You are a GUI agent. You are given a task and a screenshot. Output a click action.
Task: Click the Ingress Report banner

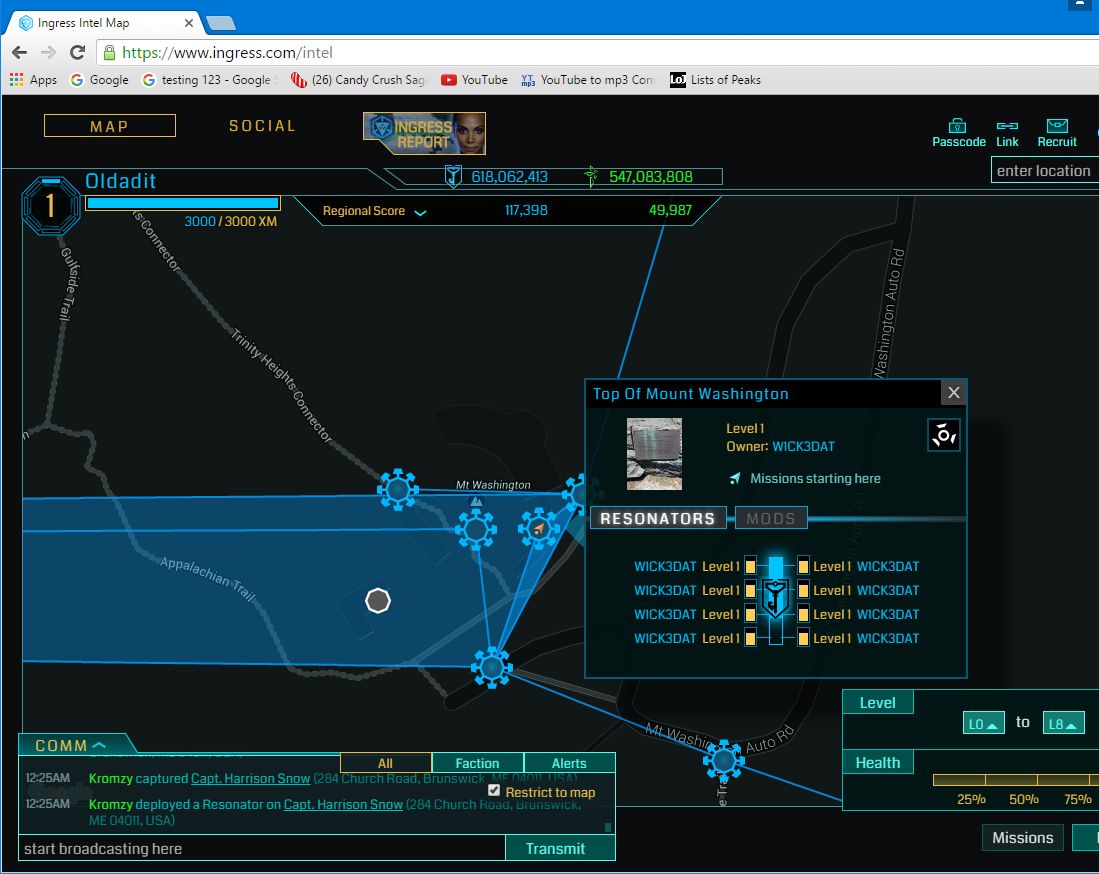pyautogui.click(x=424, y=133)
